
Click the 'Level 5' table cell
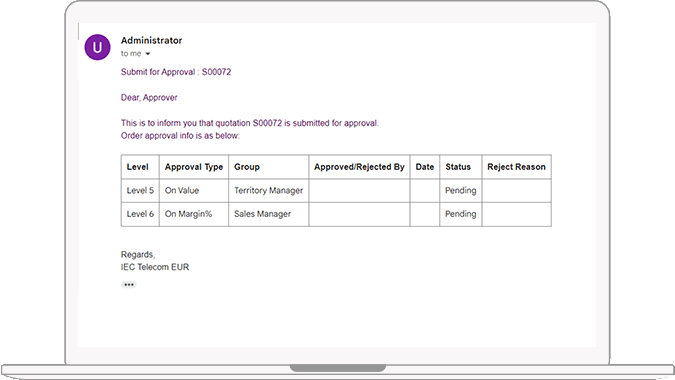(x=140, y=190)
